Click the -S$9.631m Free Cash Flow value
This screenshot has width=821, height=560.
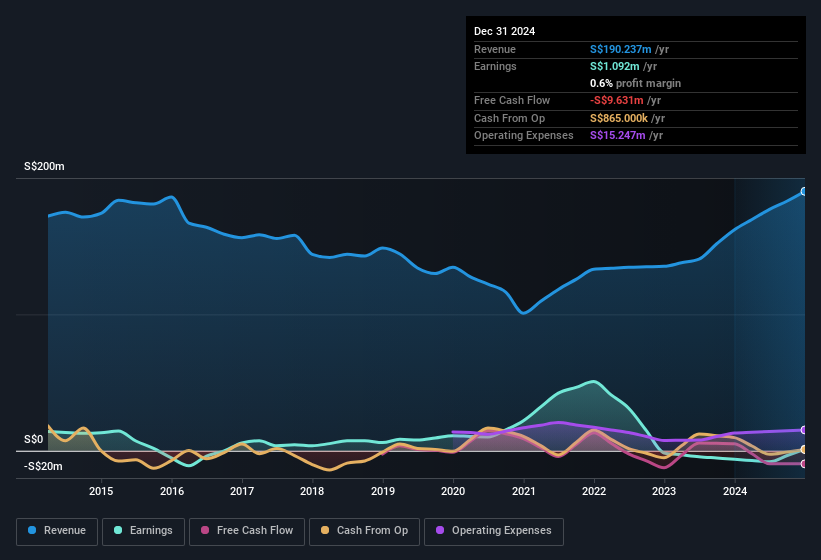pos(616,100)
